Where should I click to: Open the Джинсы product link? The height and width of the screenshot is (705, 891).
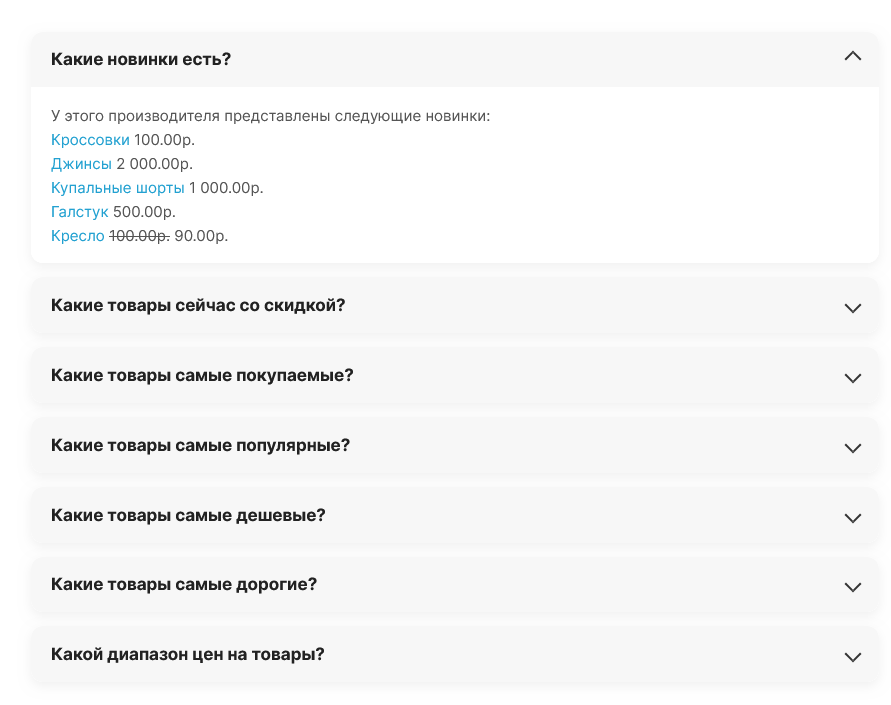coord(81,164)
